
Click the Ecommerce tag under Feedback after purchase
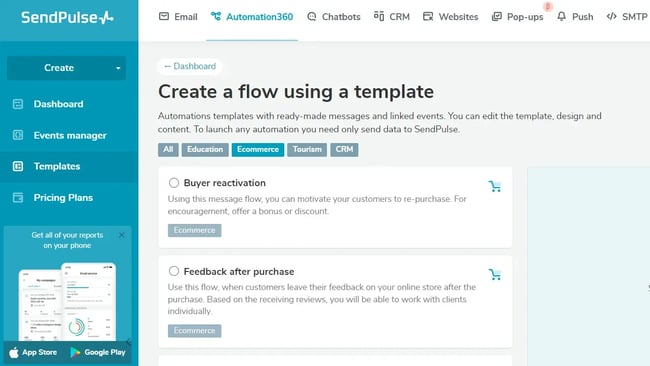(194, 331)
